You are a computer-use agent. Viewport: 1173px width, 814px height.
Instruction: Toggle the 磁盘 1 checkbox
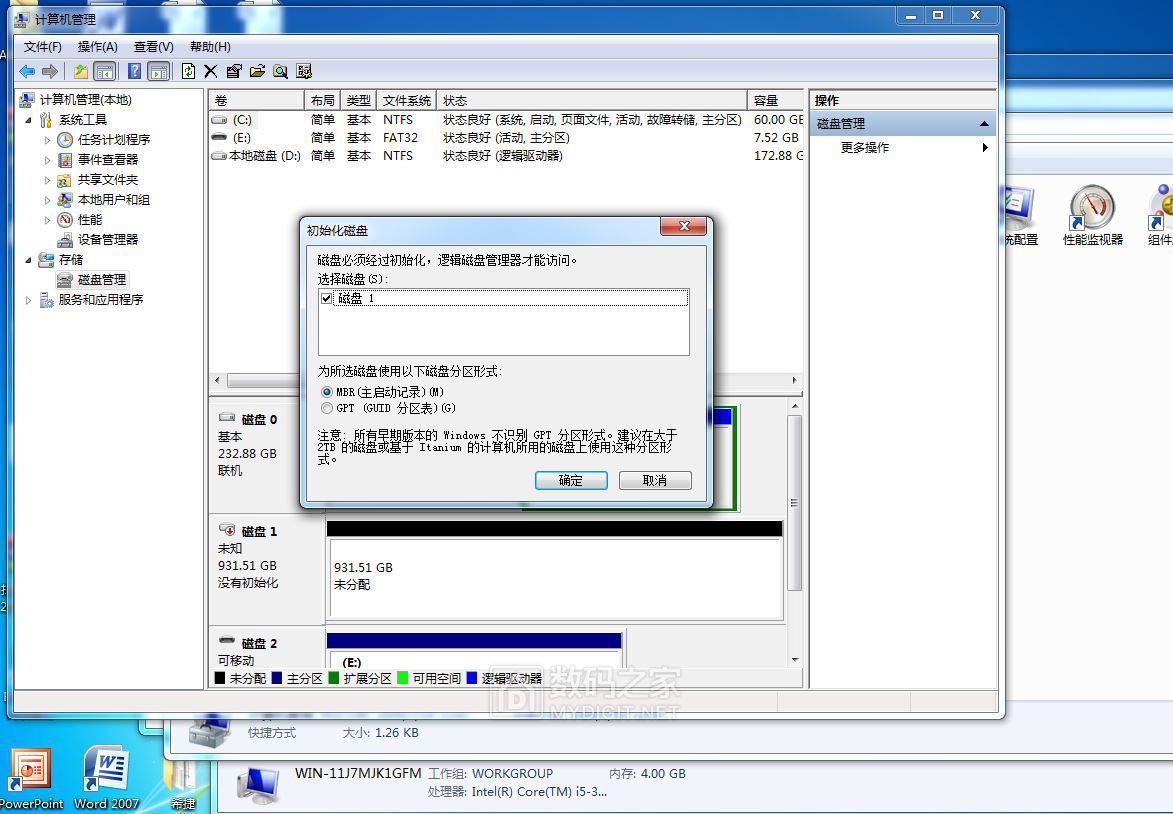point(326,299)
